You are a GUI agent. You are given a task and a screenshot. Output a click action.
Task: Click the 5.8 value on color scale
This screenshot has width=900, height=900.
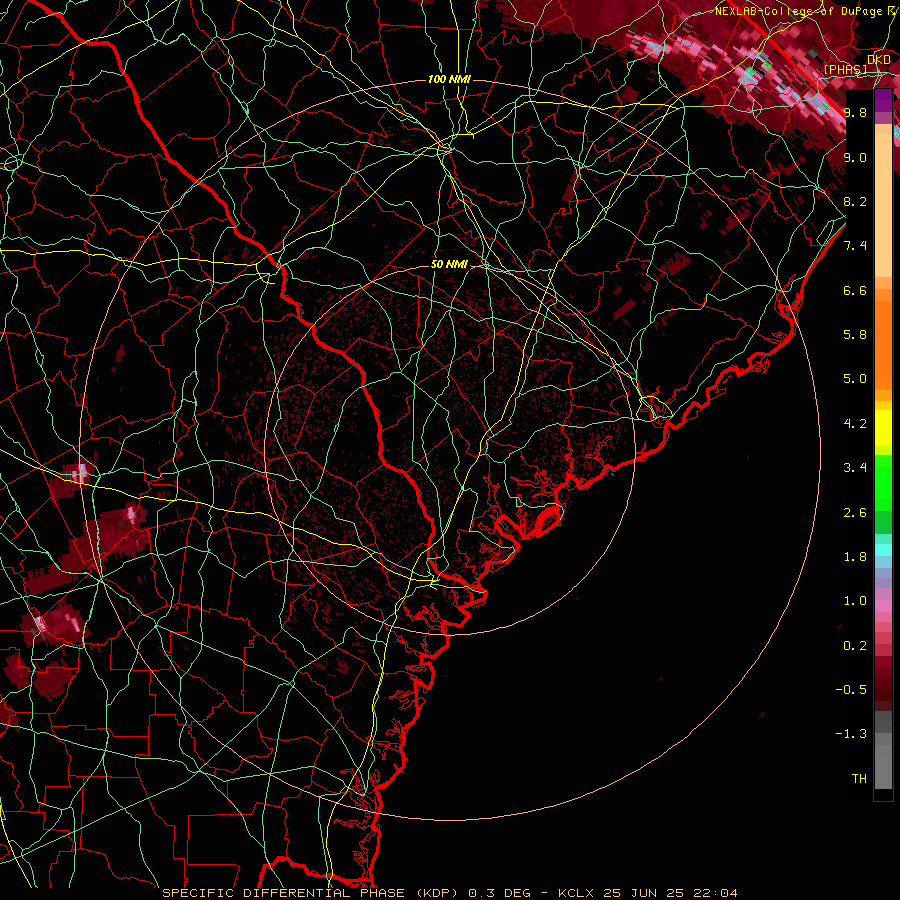click(x=855, y=335)
